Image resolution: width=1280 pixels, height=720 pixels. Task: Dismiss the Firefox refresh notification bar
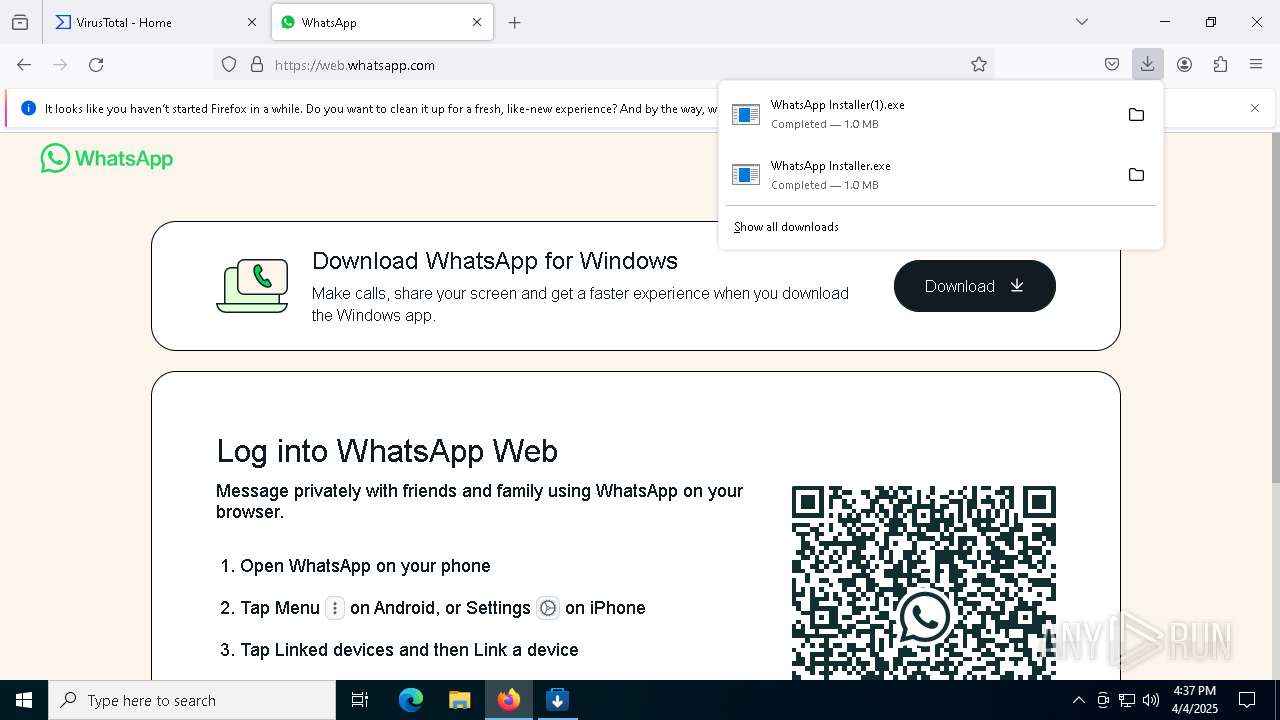[1255, 108]
